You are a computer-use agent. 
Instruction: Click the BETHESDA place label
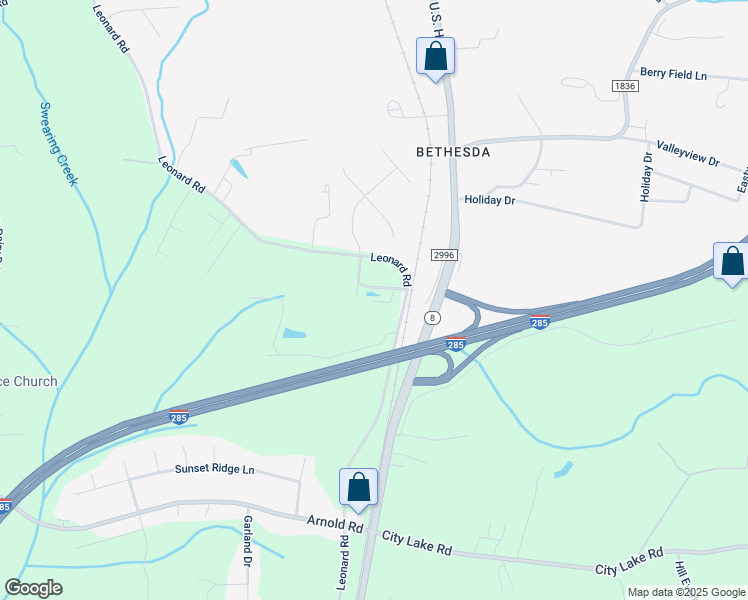tap(453, 152)
